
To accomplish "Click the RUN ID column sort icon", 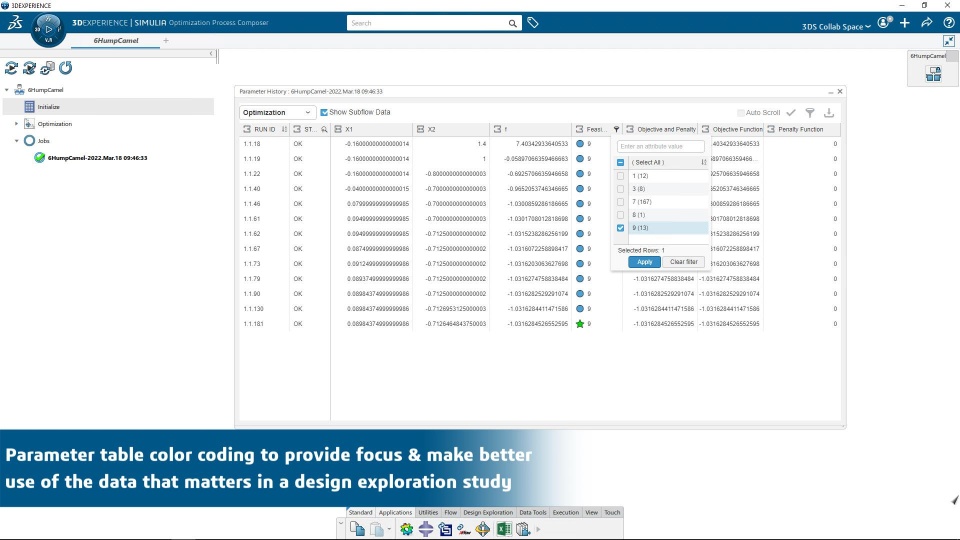I will pyautogui.click(x=284, y=129).
